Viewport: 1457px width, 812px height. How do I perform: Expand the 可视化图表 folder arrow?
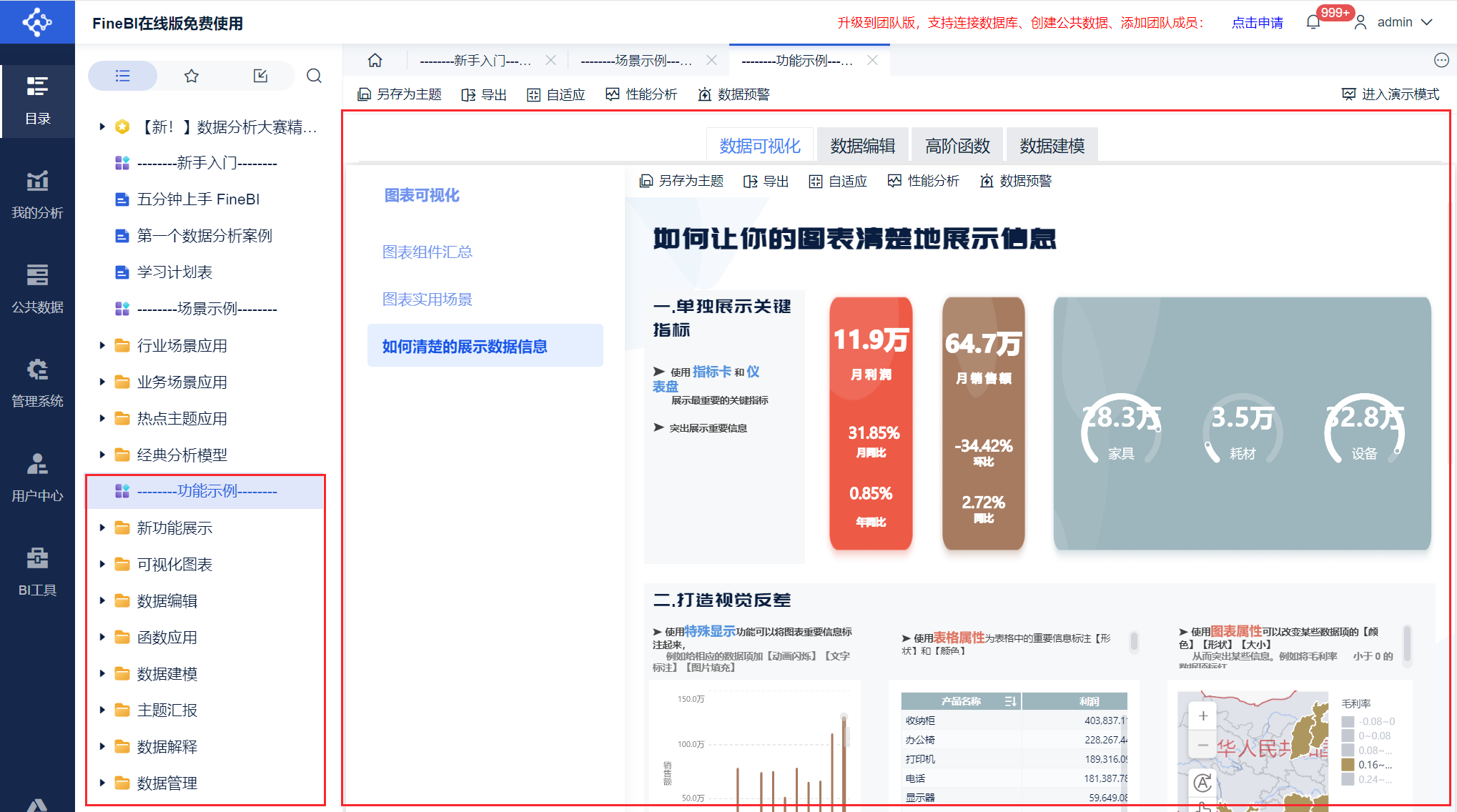point(102,565)
